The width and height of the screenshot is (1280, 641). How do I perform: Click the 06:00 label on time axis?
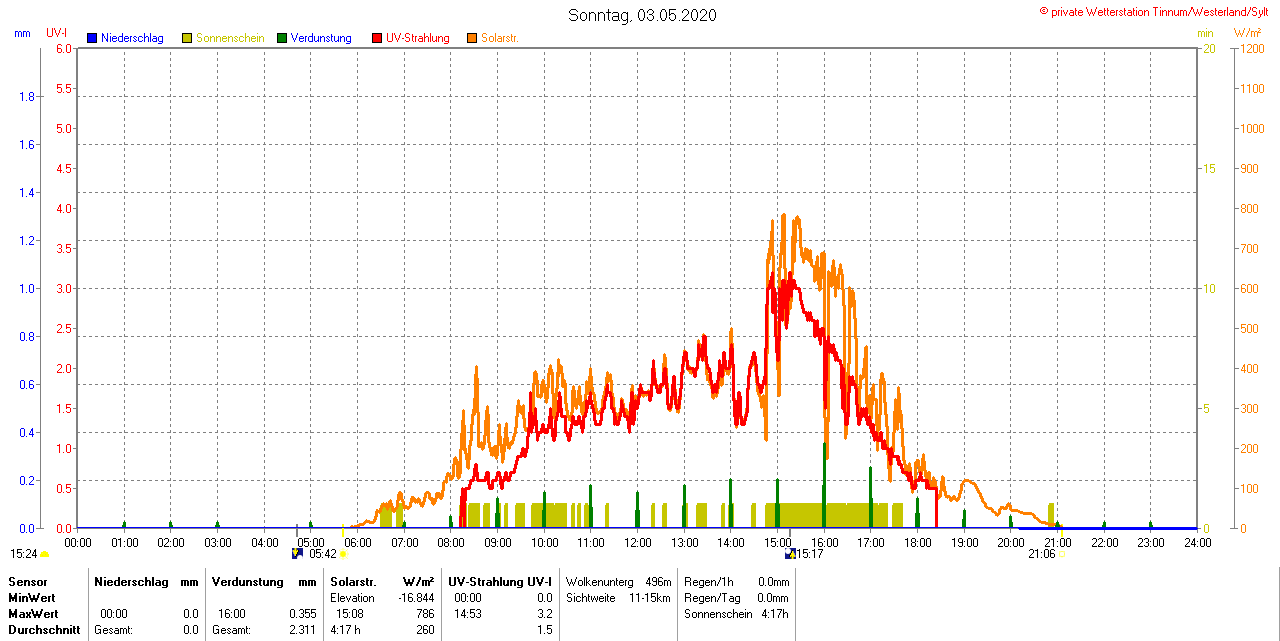point(358,542)
